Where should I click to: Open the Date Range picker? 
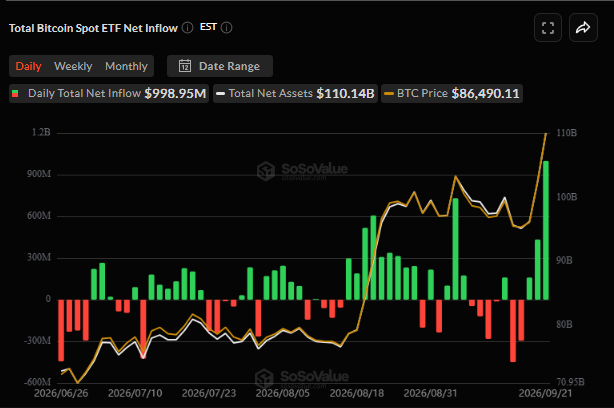220,66
